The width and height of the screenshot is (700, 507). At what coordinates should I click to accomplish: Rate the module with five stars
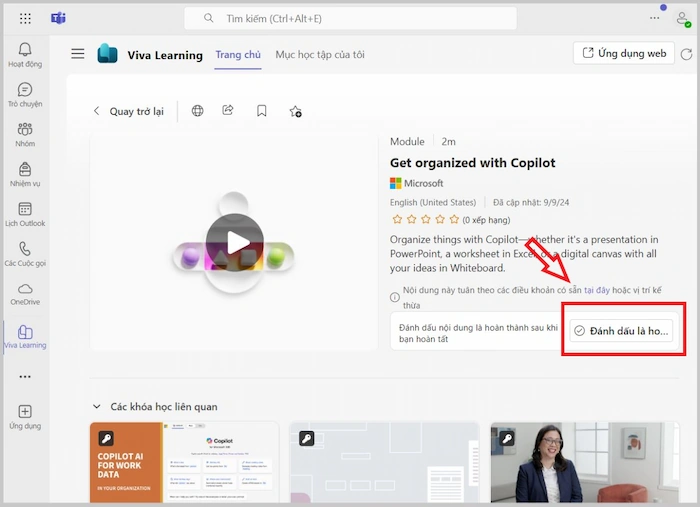click(455, 218)
